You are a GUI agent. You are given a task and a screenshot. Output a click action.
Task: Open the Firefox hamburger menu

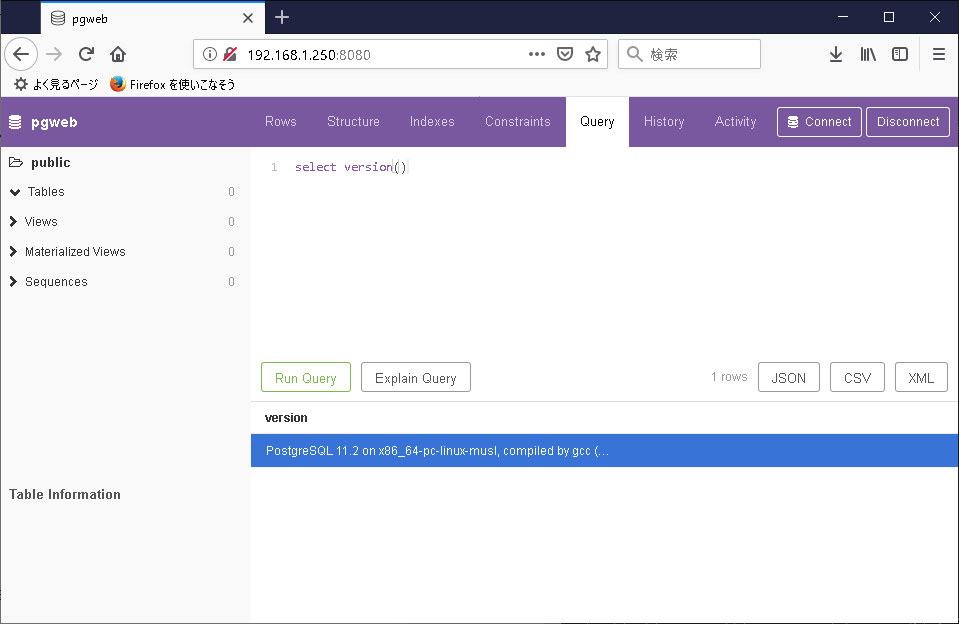(x=938, y=54)
